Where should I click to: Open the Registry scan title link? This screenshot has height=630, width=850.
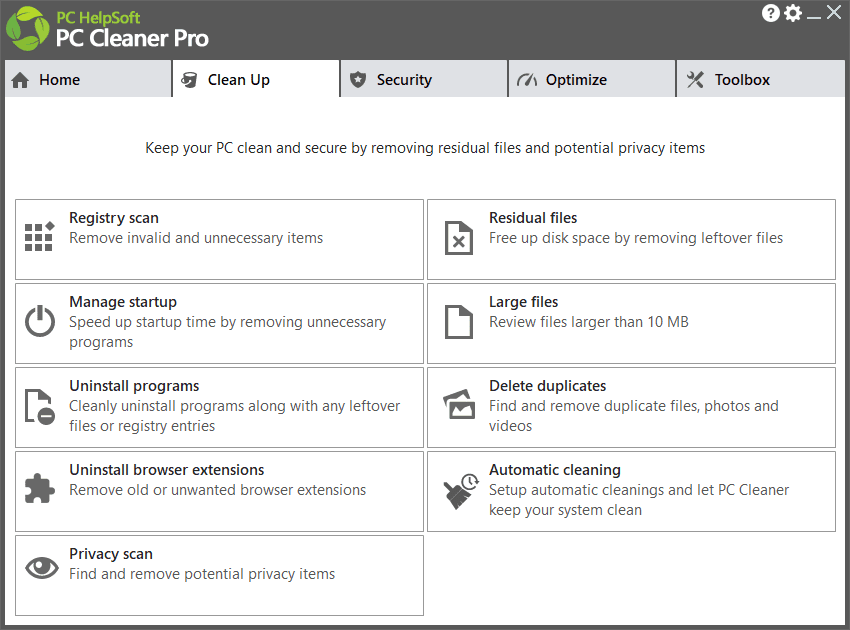pyautogui.click(x=114, y=218)
